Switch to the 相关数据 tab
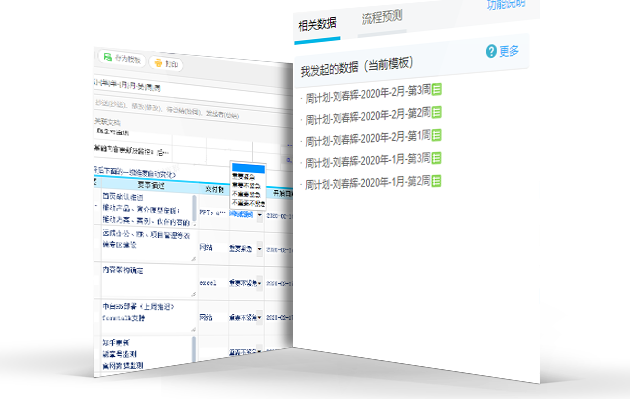The image size is (630, 399). tap(317, 25)
